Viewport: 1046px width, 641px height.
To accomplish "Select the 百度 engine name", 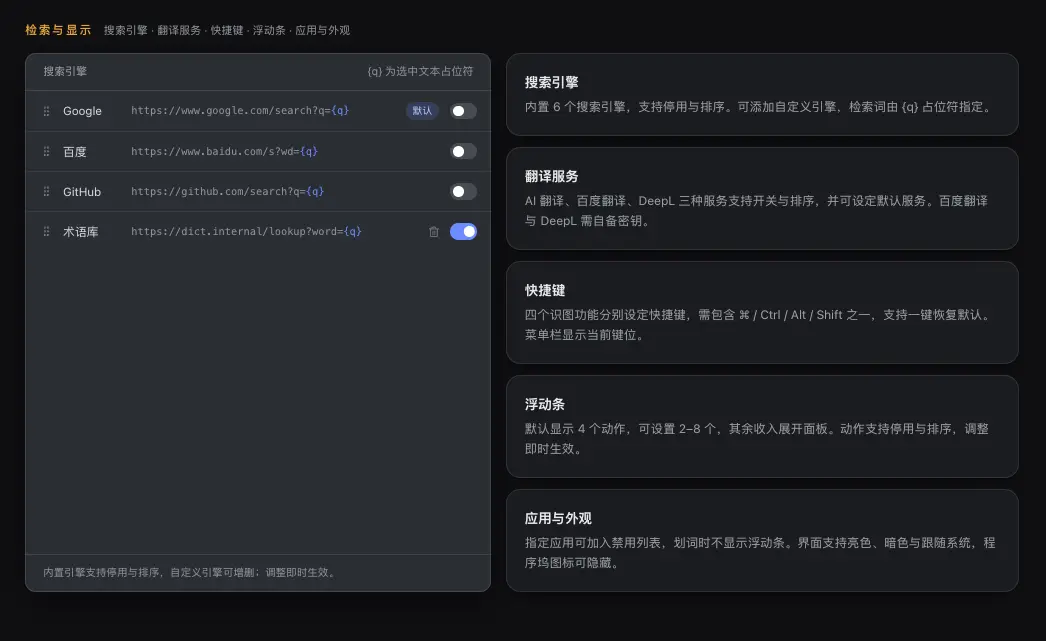I will (75, 151).
